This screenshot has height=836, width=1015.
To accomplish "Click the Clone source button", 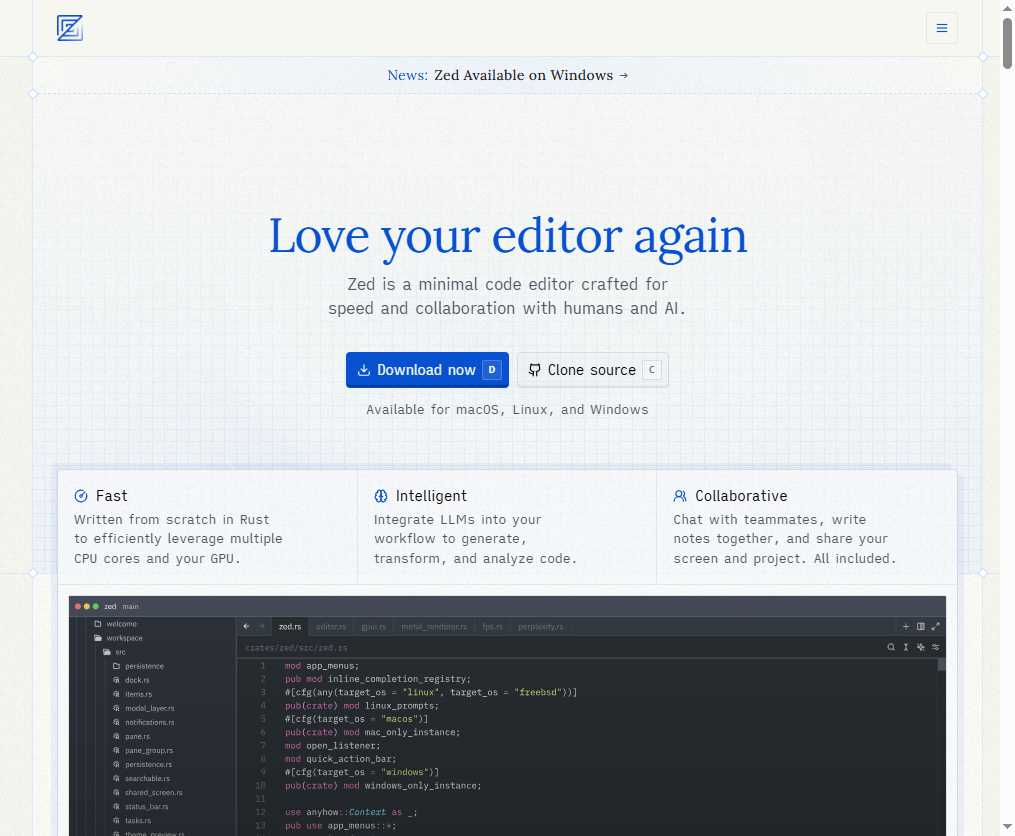I will coord(592,370).
